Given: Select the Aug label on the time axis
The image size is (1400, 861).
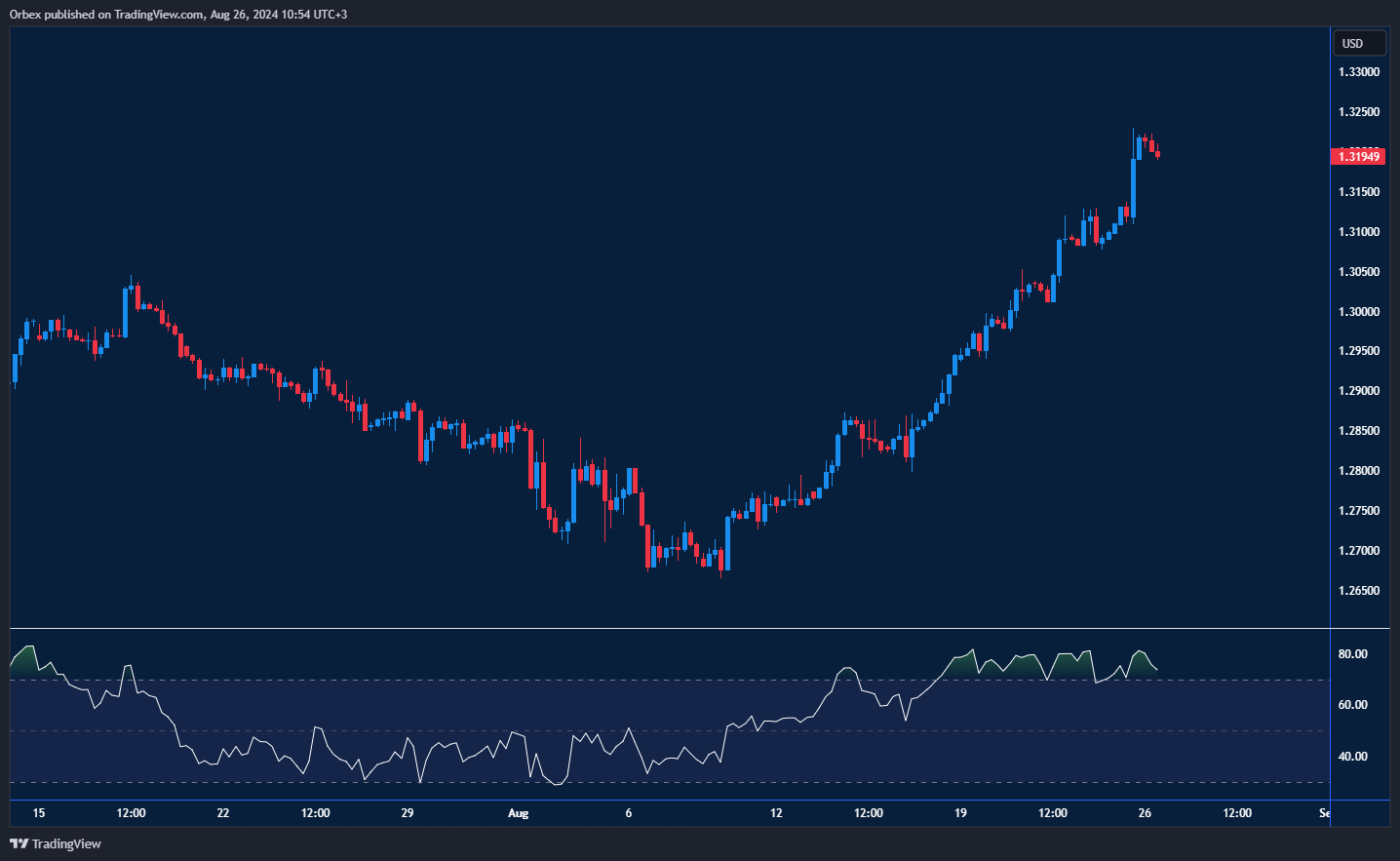Looking at the screenshot, I should pyautogui.click(x=518, y=812).
